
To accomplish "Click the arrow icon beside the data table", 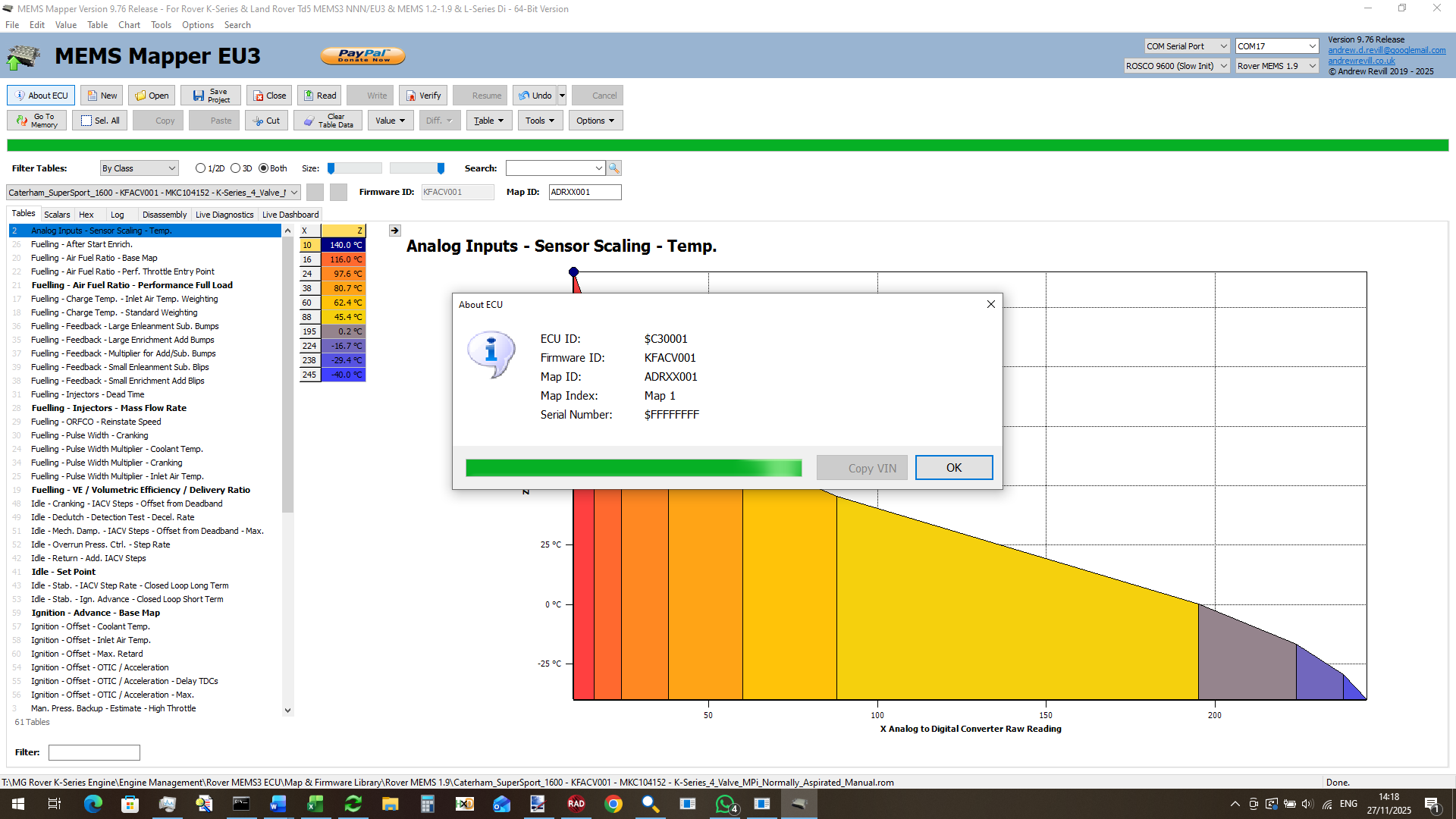I will [x=394, y=231].
